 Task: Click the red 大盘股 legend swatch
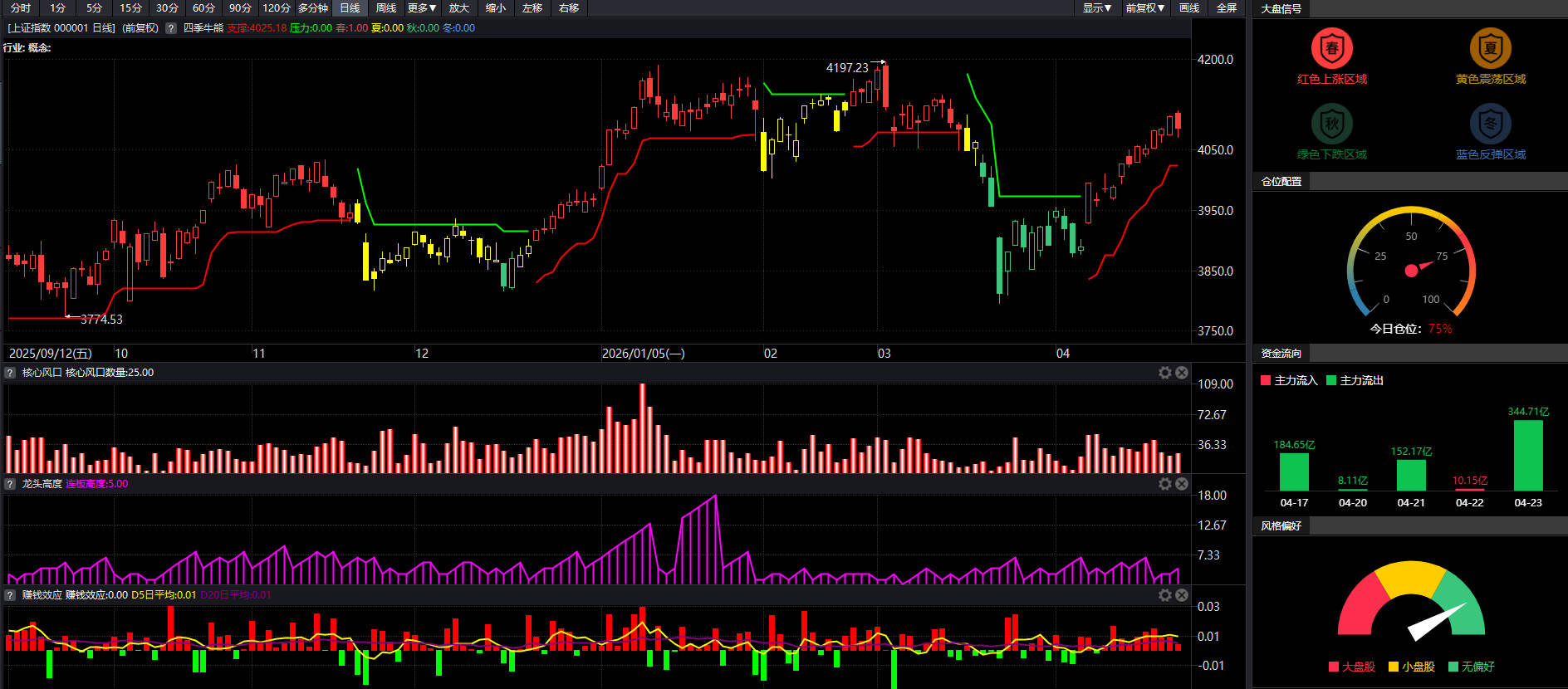click(x=1334, y=667)
